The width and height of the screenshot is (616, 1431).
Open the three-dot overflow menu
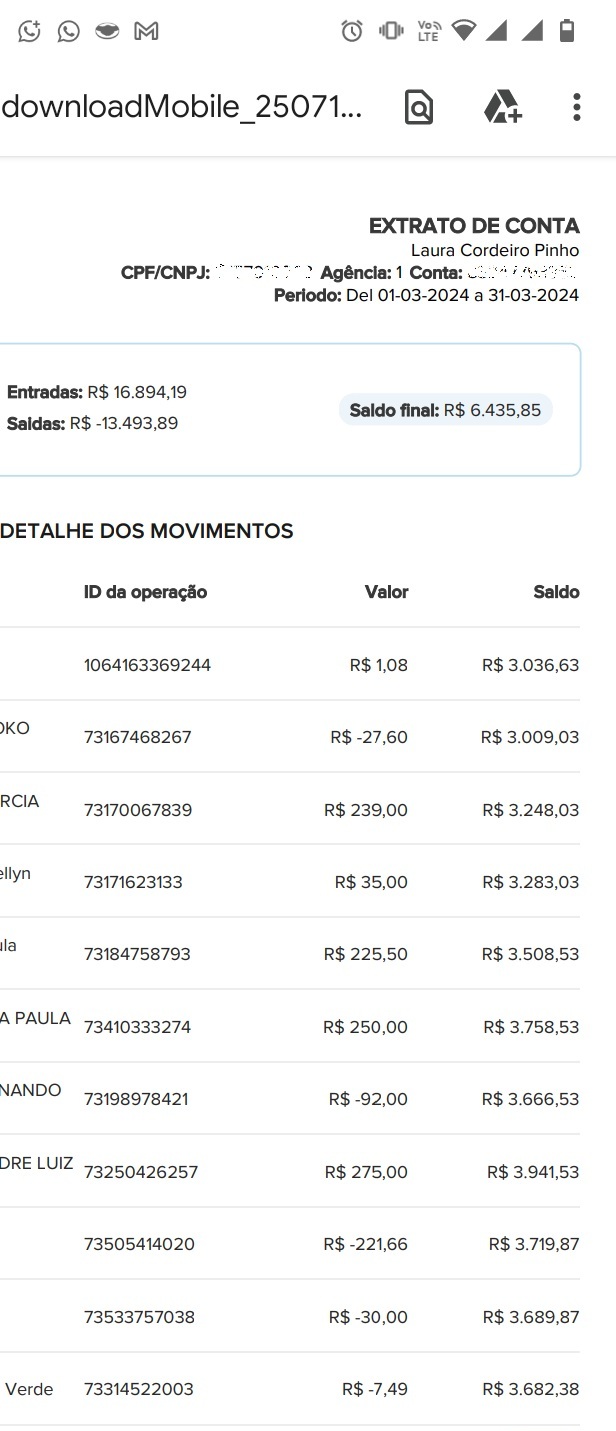click(577, 106)
